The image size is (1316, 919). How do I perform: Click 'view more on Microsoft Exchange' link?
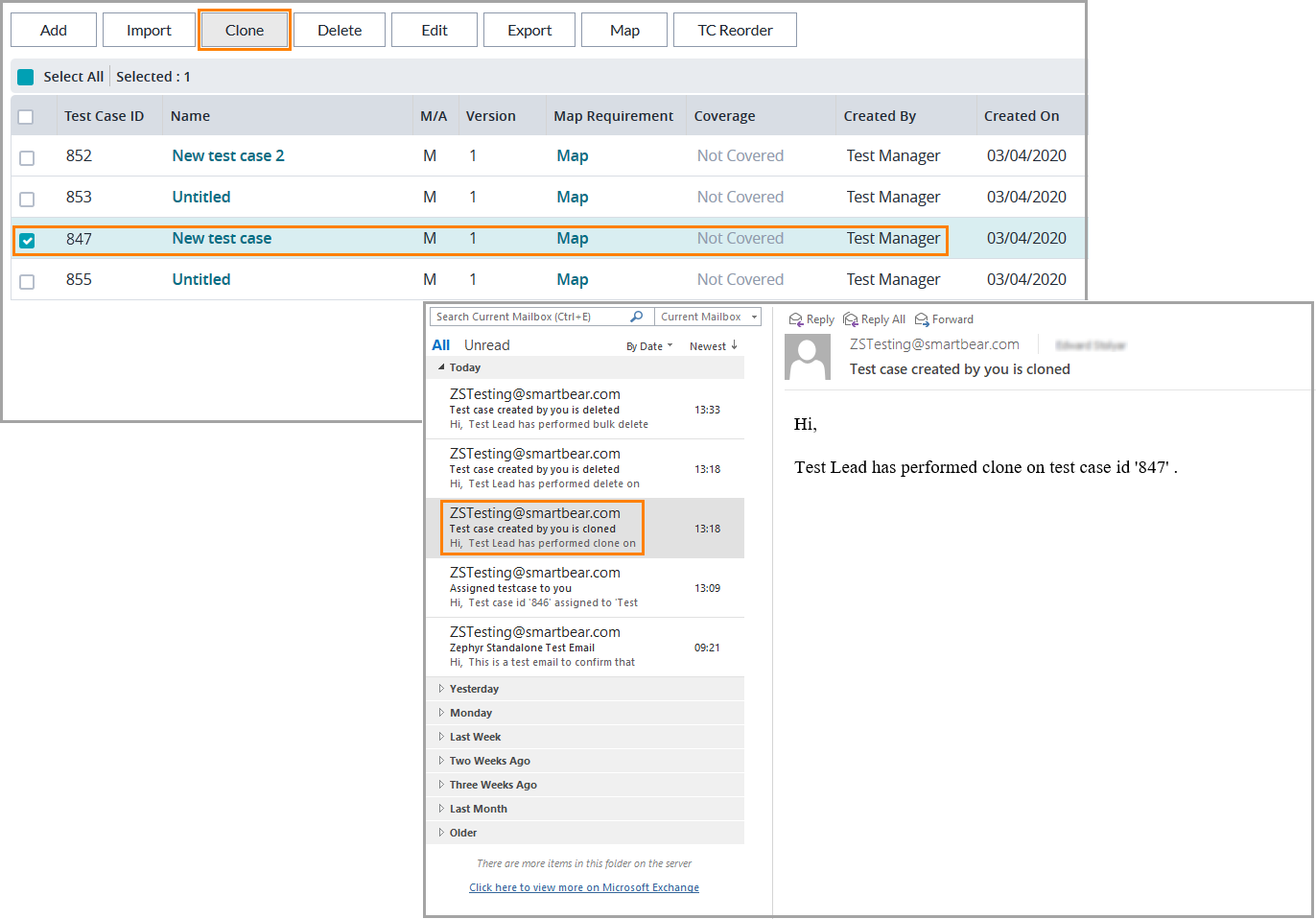584,887
